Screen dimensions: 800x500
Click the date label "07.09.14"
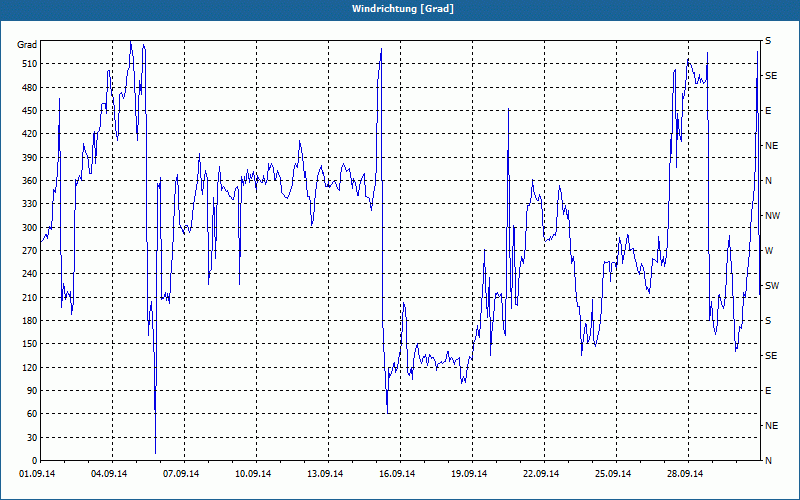point(181,474)
